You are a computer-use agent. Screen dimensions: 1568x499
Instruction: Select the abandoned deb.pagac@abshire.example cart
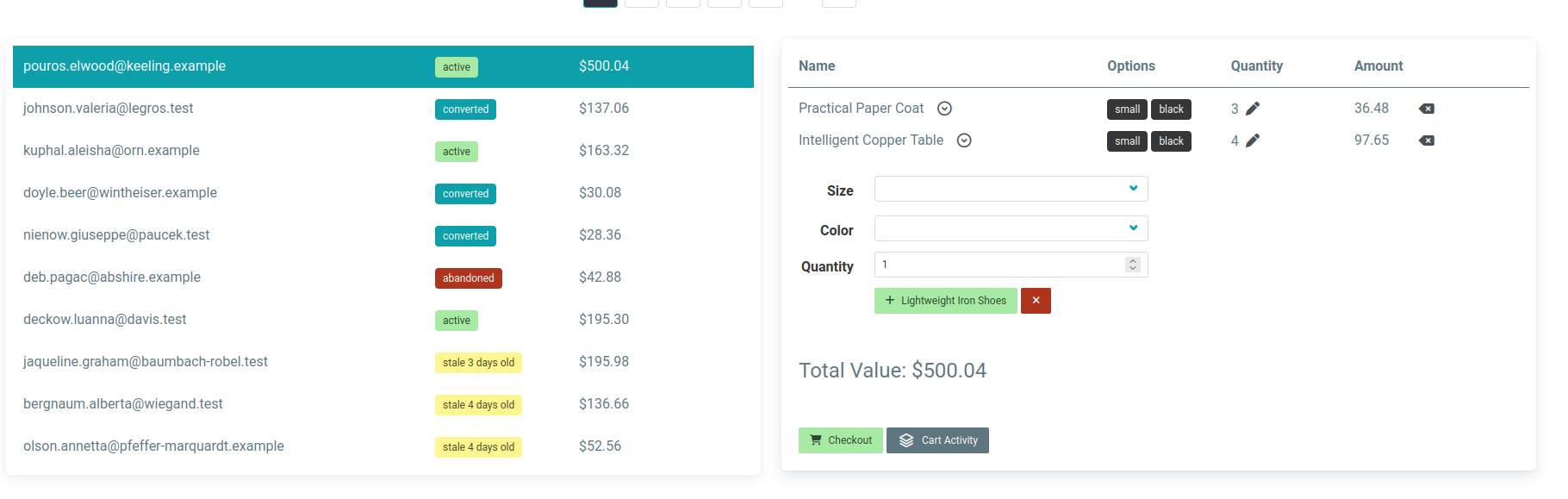point(112,278)
